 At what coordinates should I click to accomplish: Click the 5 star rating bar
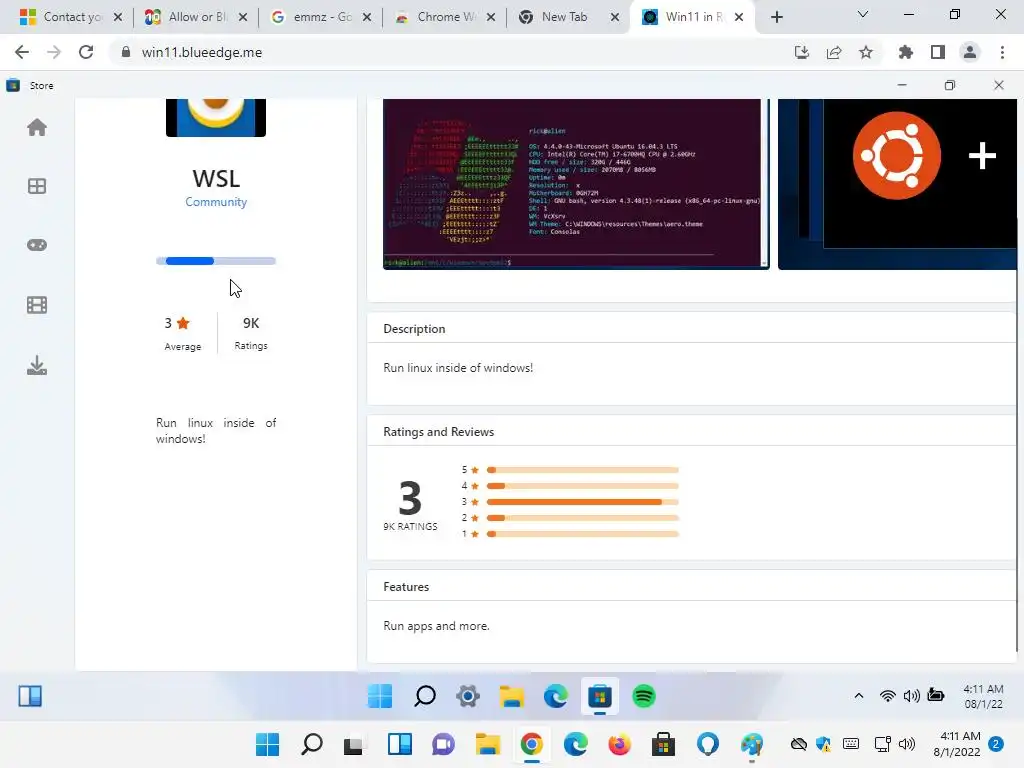click(x=583, y=470)
